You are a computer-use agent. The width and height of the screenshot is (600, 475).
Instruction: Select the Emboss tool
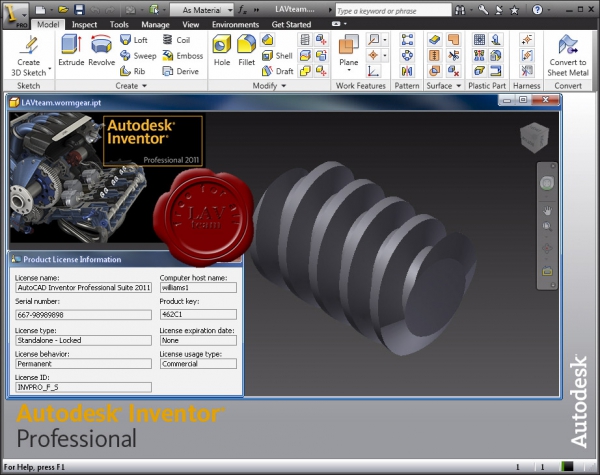coord(183,55)
